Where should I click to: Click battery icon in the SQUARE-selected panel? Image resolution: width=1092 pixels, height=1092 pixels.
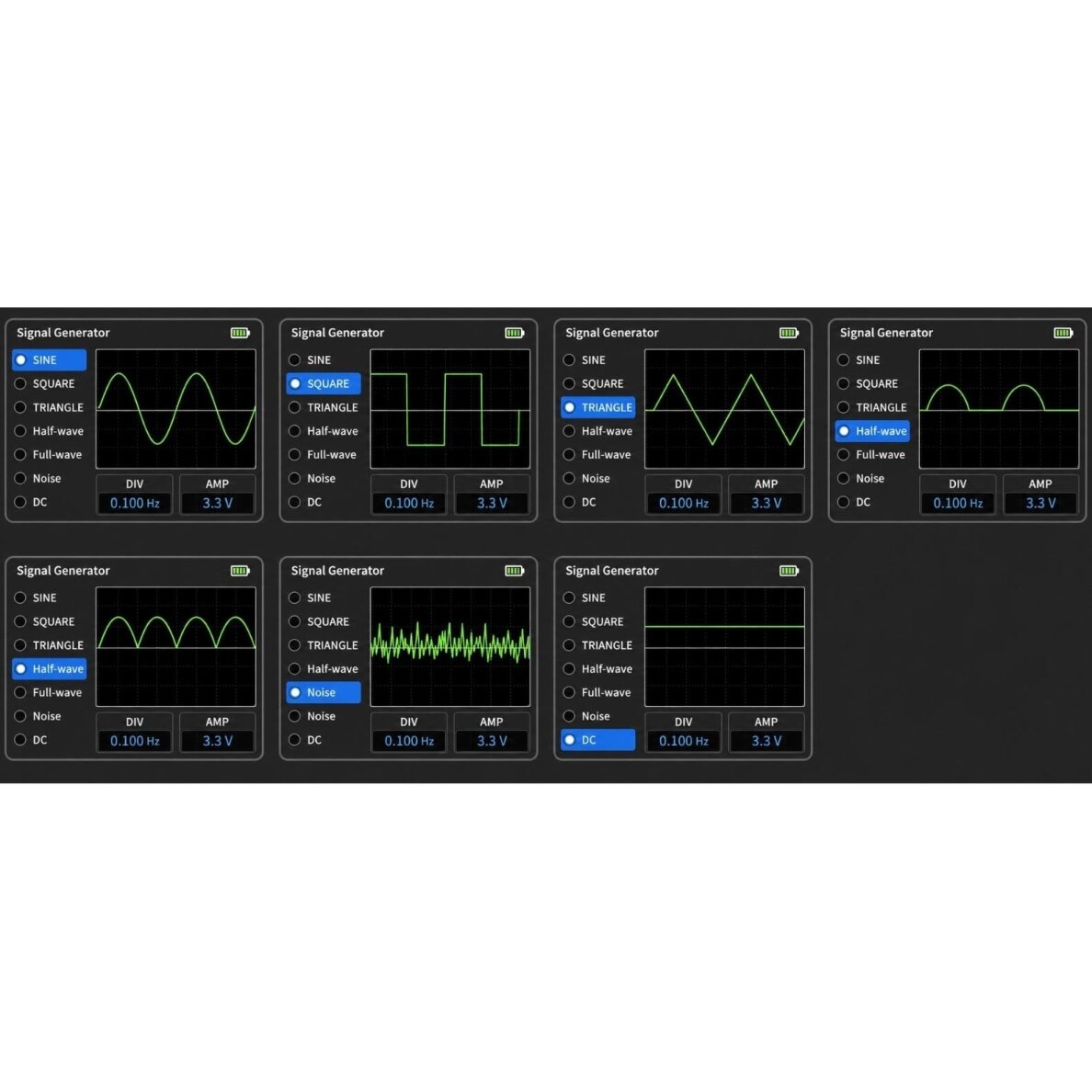515,333
